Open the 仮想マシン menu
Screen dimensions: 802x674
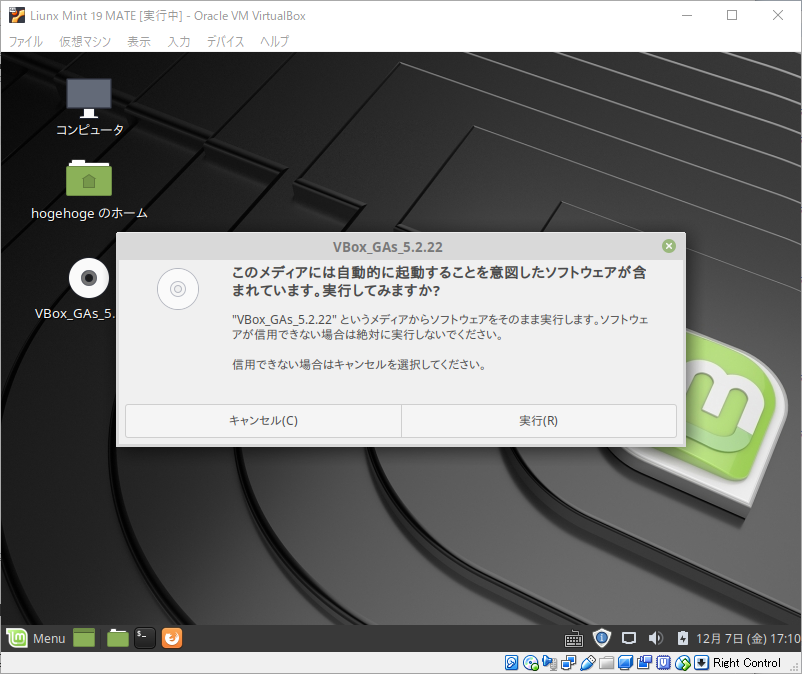85,41
